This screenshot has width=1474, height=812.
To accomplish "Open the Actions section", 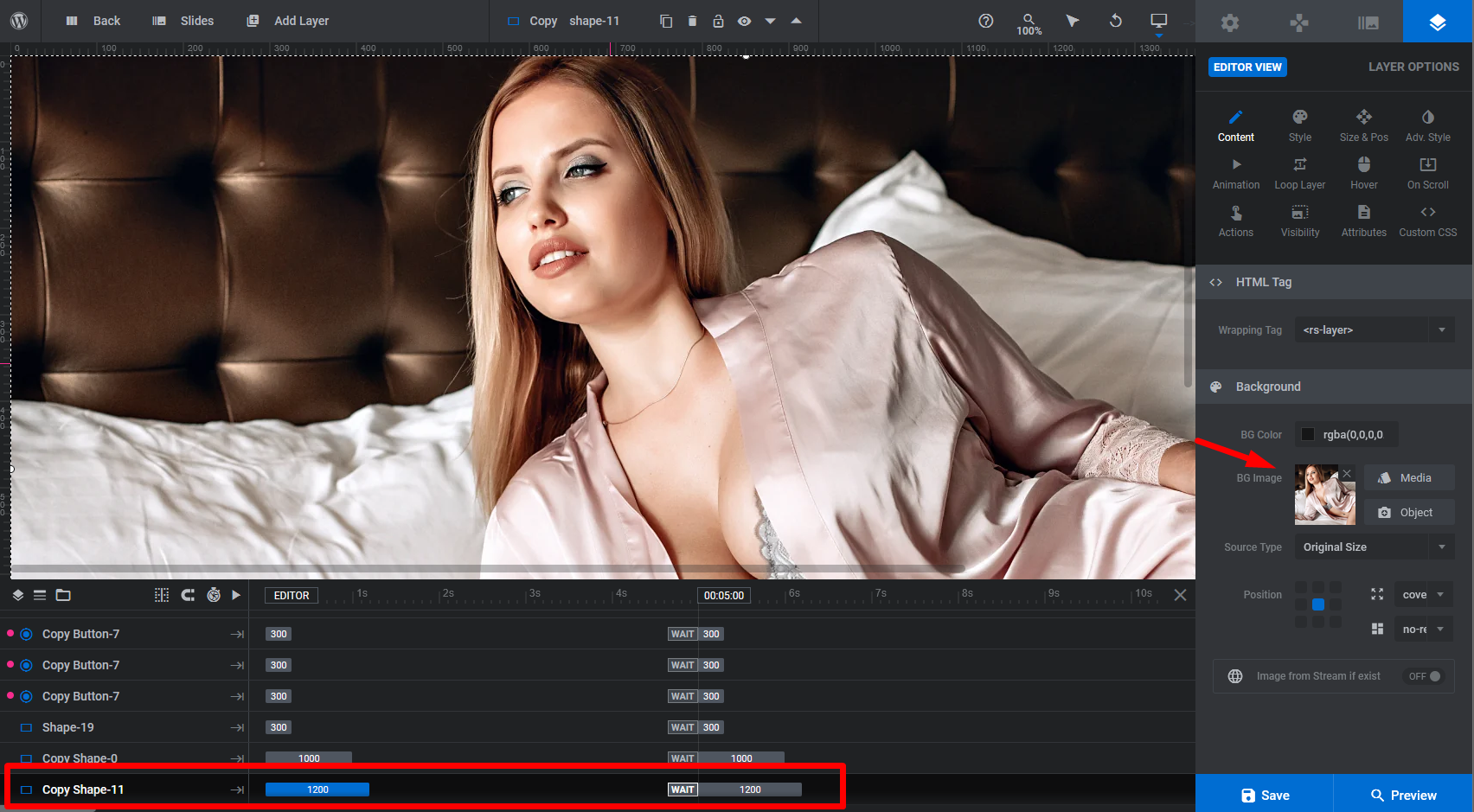I will (1236, 221).
